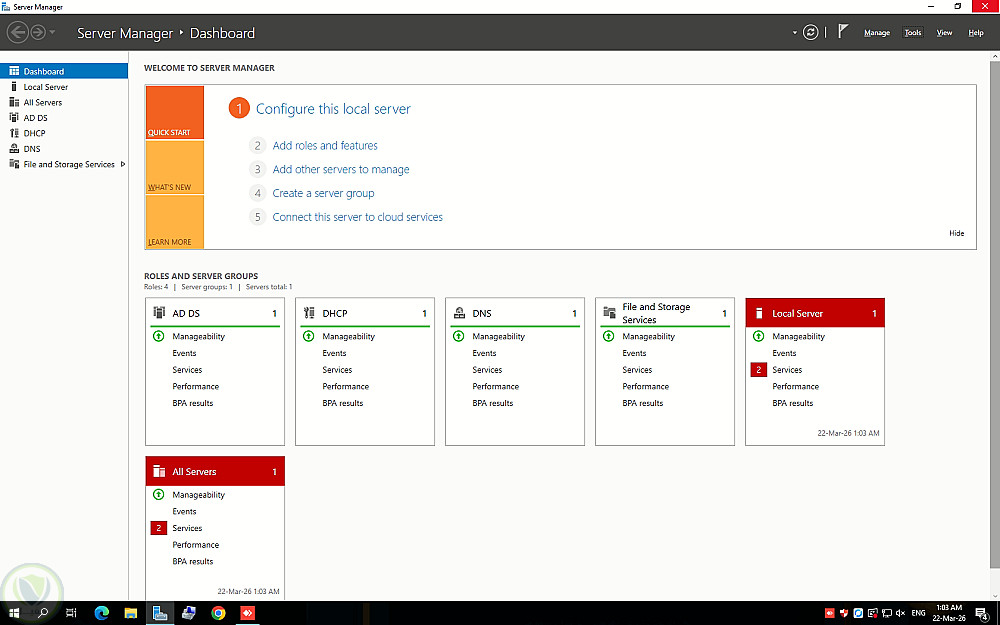Open the Action Center notification icon

point(983,614)
